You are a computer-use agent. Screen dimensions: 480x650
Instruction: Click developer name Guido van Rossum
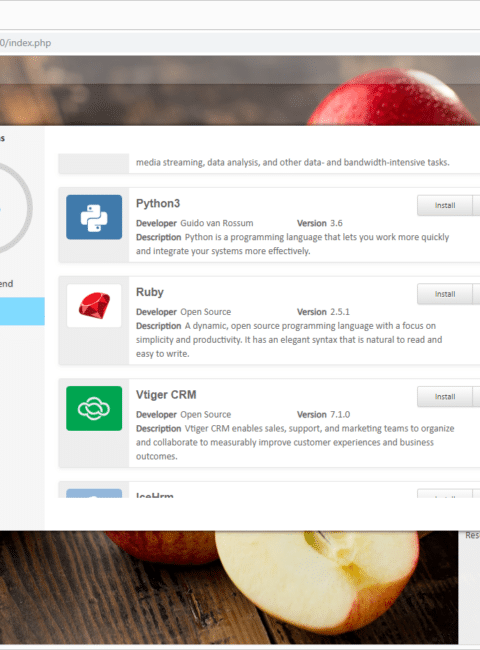[x=217, y=223]
